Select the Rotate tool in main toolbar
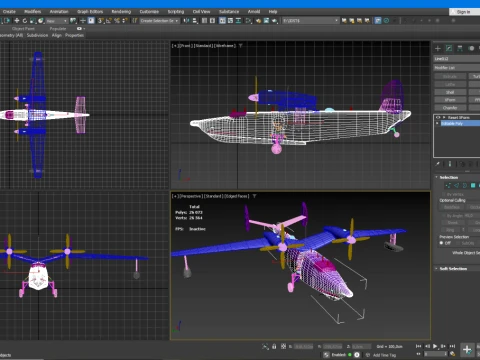 tap(25, 21)
